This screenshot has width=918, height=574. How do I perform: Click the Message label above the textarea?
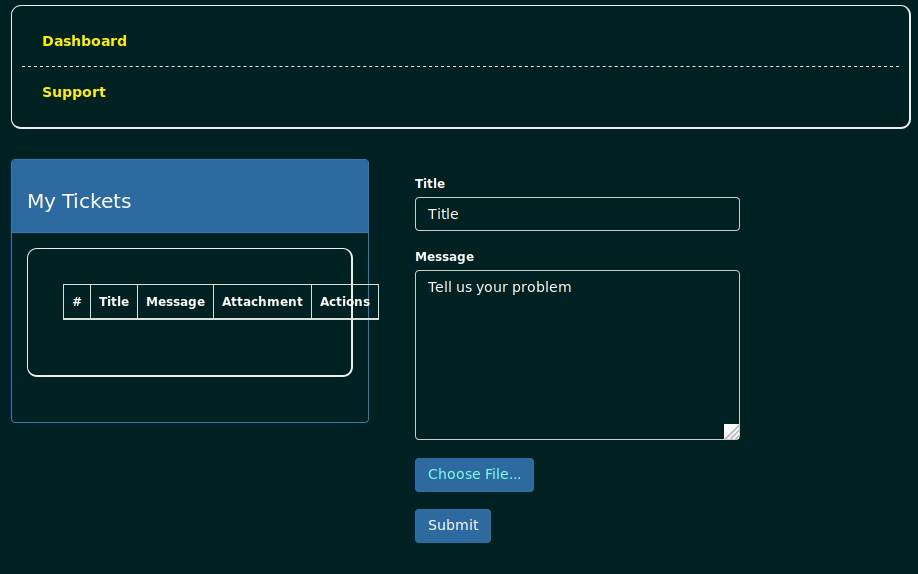tap(444, 257)
